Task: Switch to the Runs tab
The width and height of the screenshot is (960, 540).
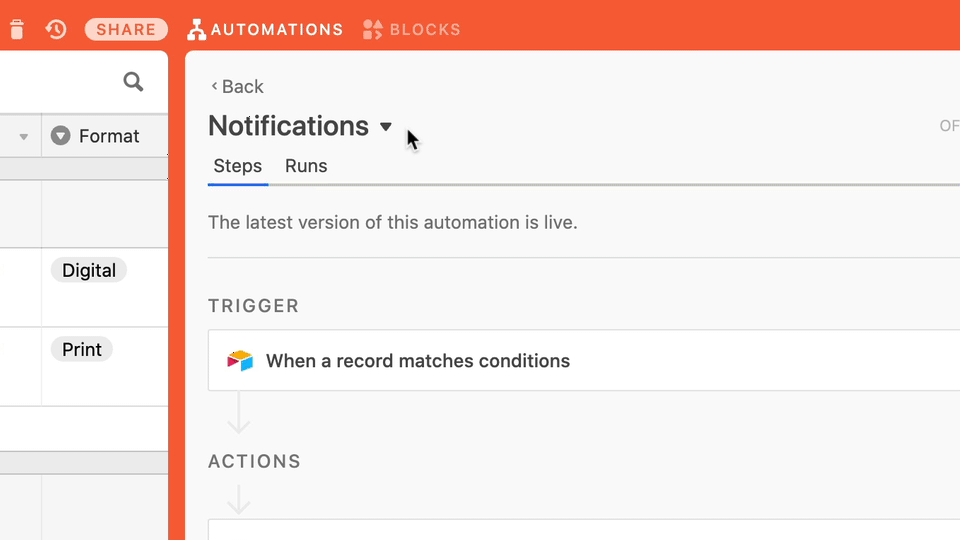Action: click(x=306, y=166)
